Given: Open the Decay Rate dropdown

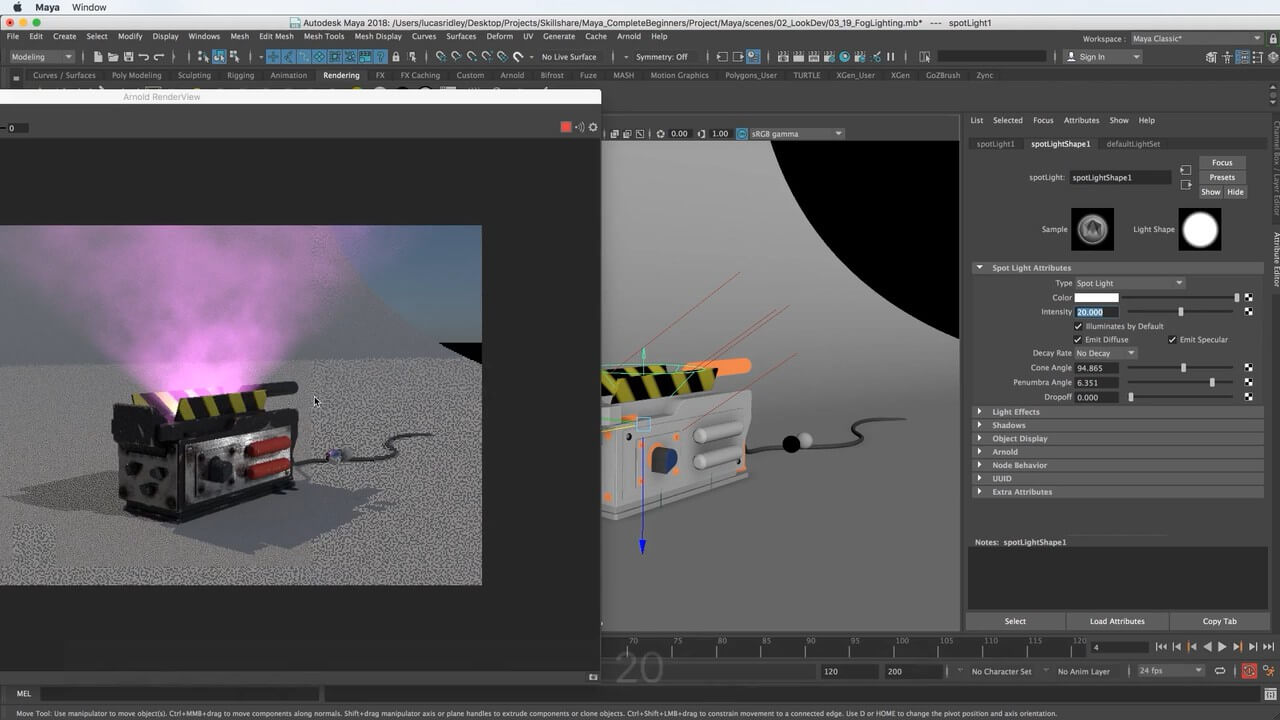Looking at the screenshot, I should pos(1105,353).
